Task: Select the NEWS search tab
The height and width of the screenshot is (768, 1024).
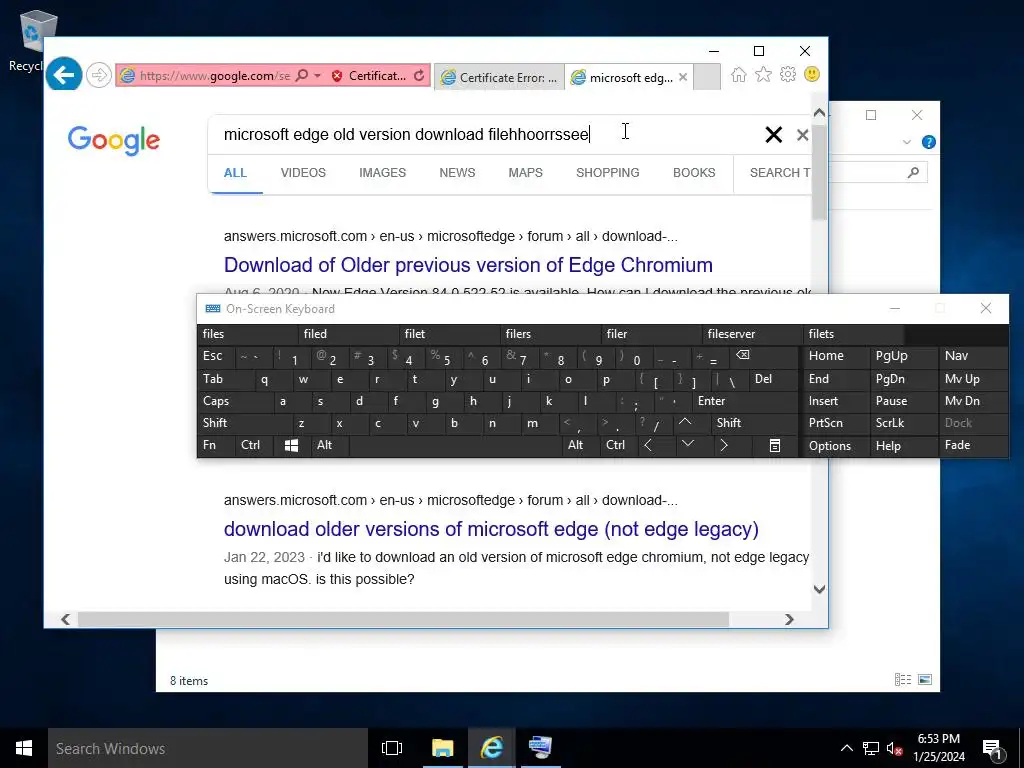Action: click(457, 172)
